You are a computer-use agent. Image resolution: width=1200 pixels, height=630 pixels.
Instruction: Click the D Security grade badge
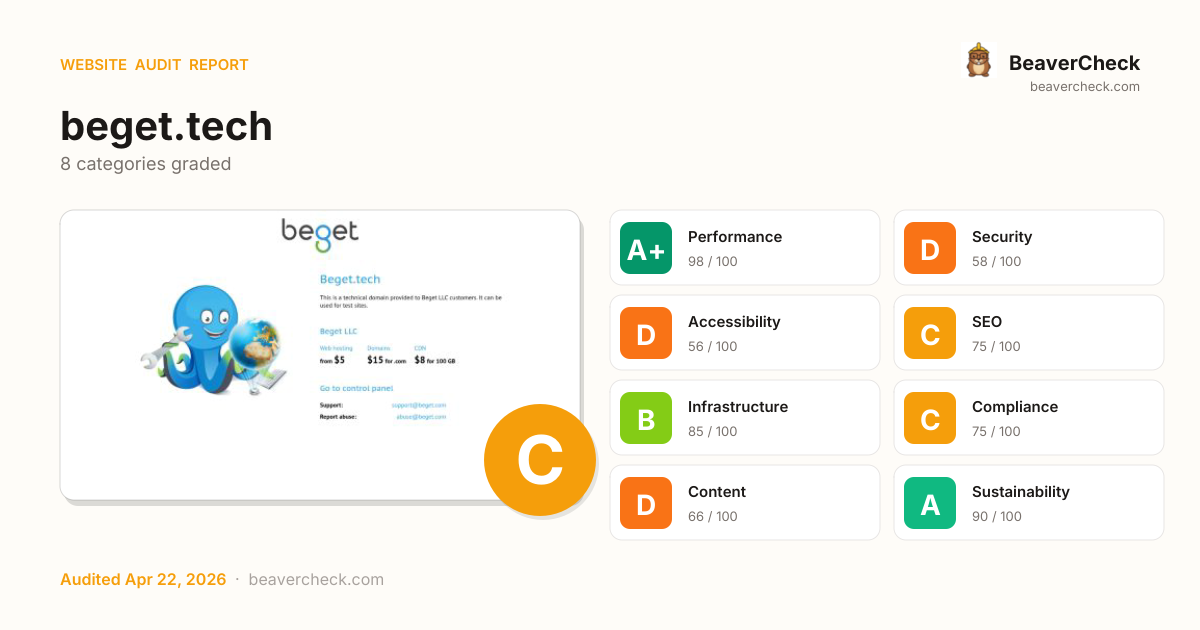930,248
